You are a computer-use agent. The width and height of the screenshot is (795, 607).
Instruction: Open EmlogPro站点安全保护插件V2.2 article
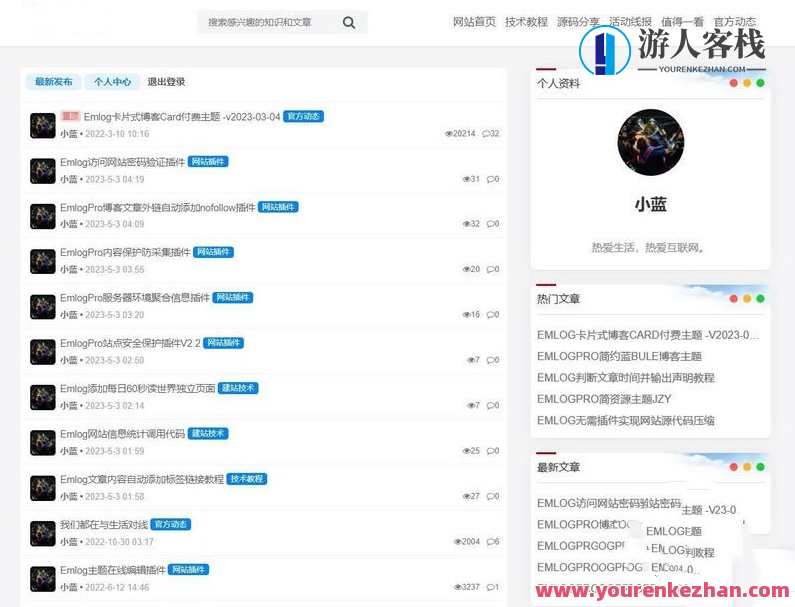click(130, 343)
